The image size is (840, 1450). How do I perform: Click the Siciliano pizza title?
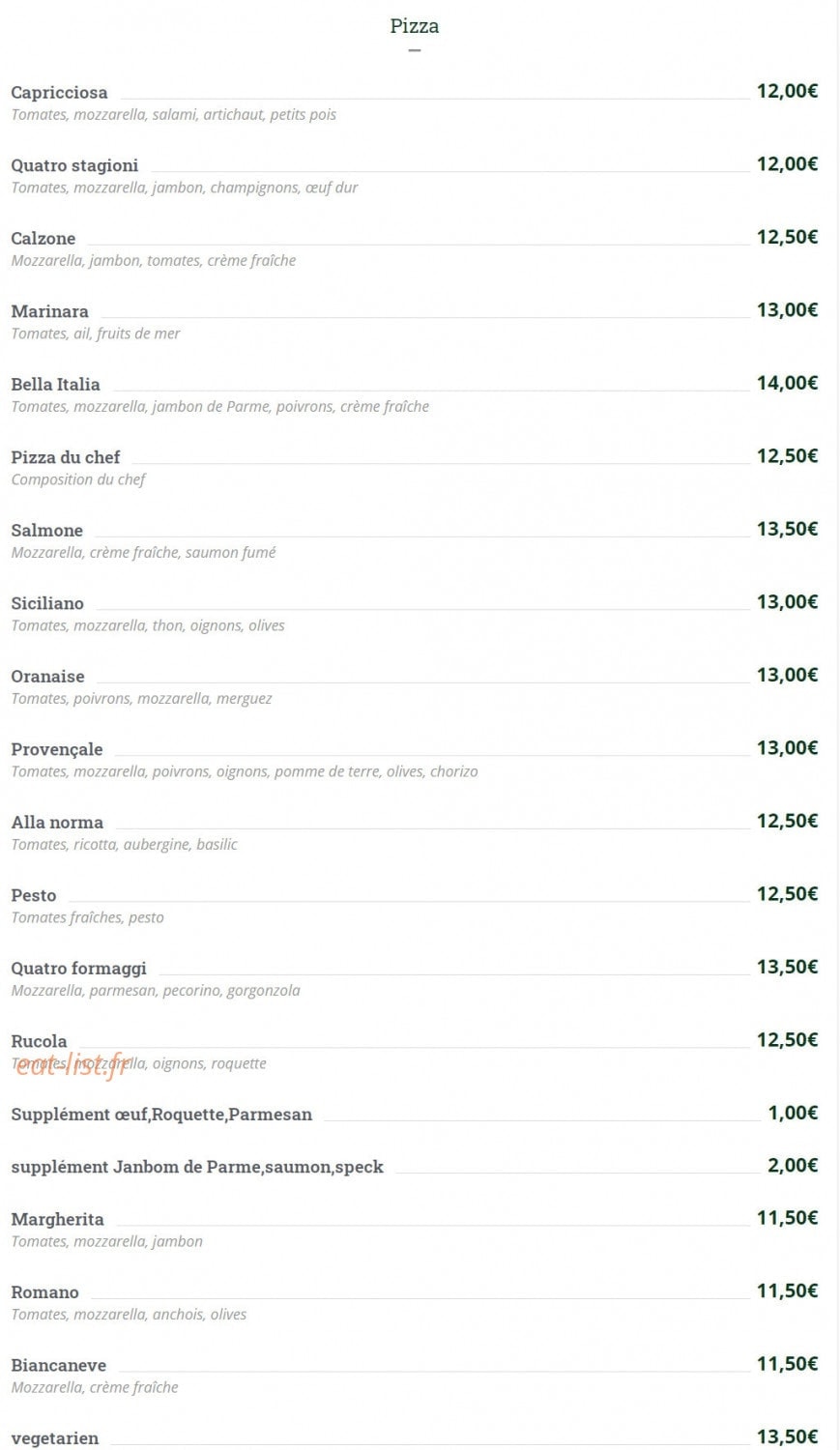(x=47, y=603)
